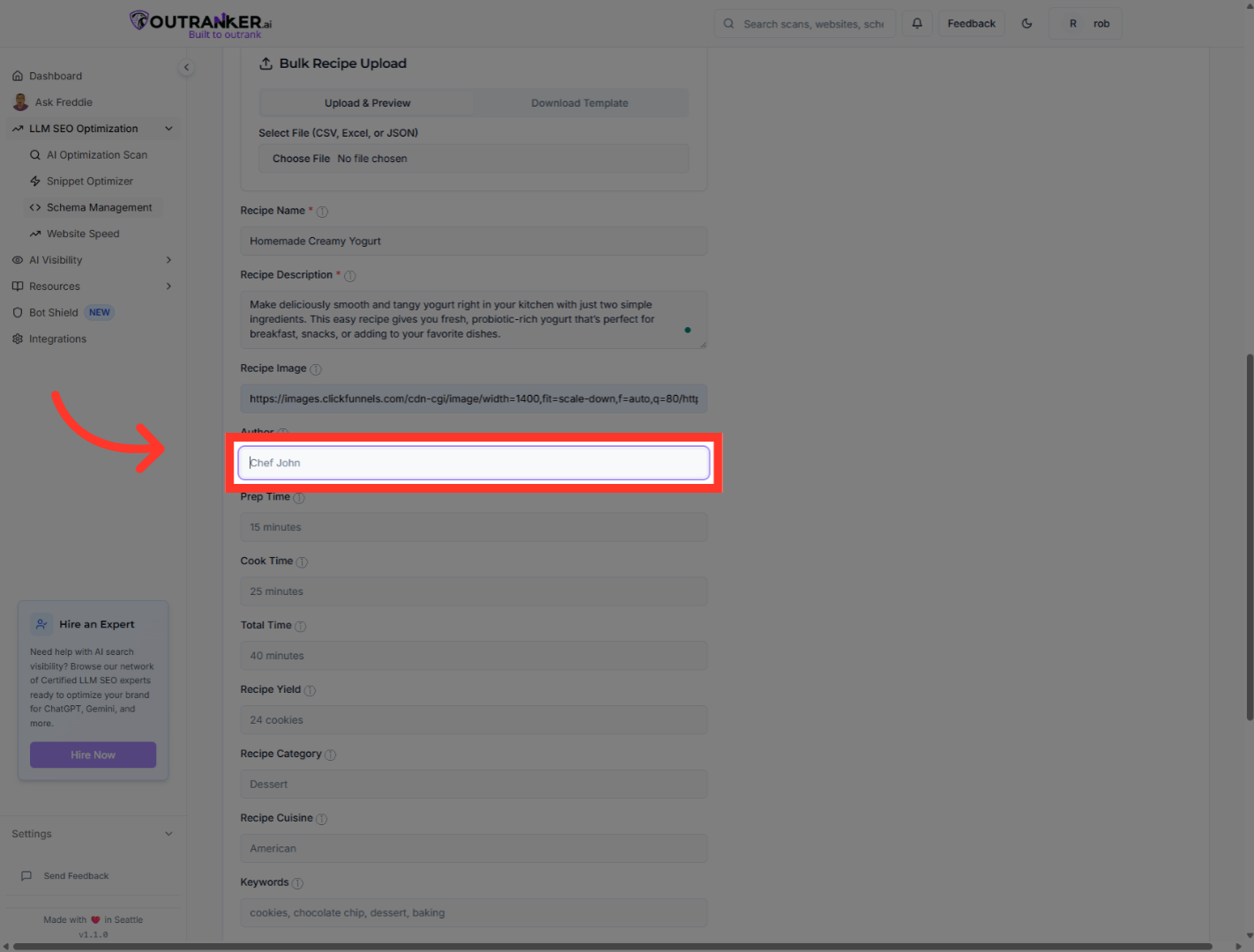
Task: Click Recipe Description info icon
Action: (x=350, y=276)
